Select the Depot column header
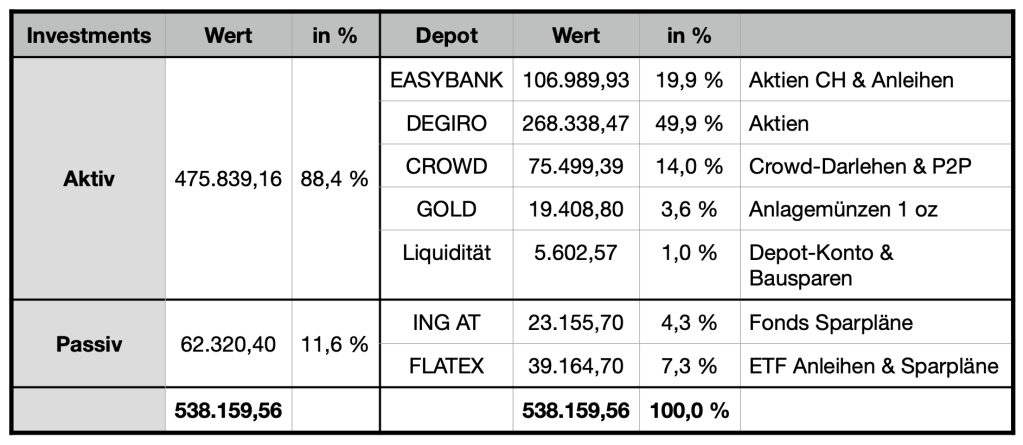Screen dimensions: 1023x445 (x=446, y=36)
